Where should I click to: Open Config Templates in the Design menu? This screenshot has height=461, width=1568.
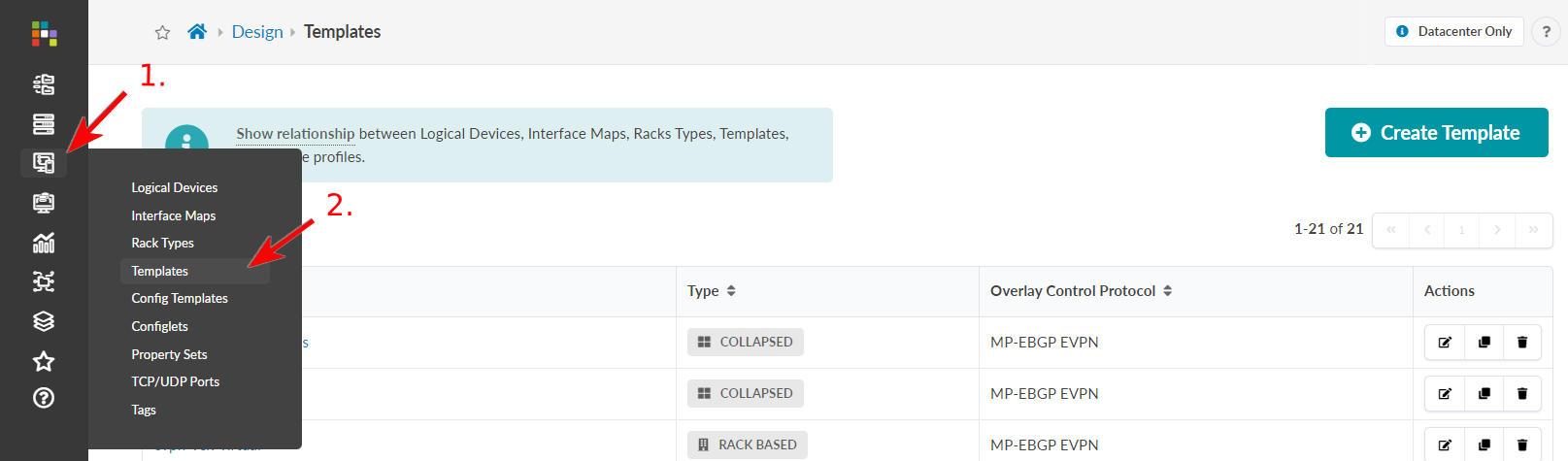(180, 298)
